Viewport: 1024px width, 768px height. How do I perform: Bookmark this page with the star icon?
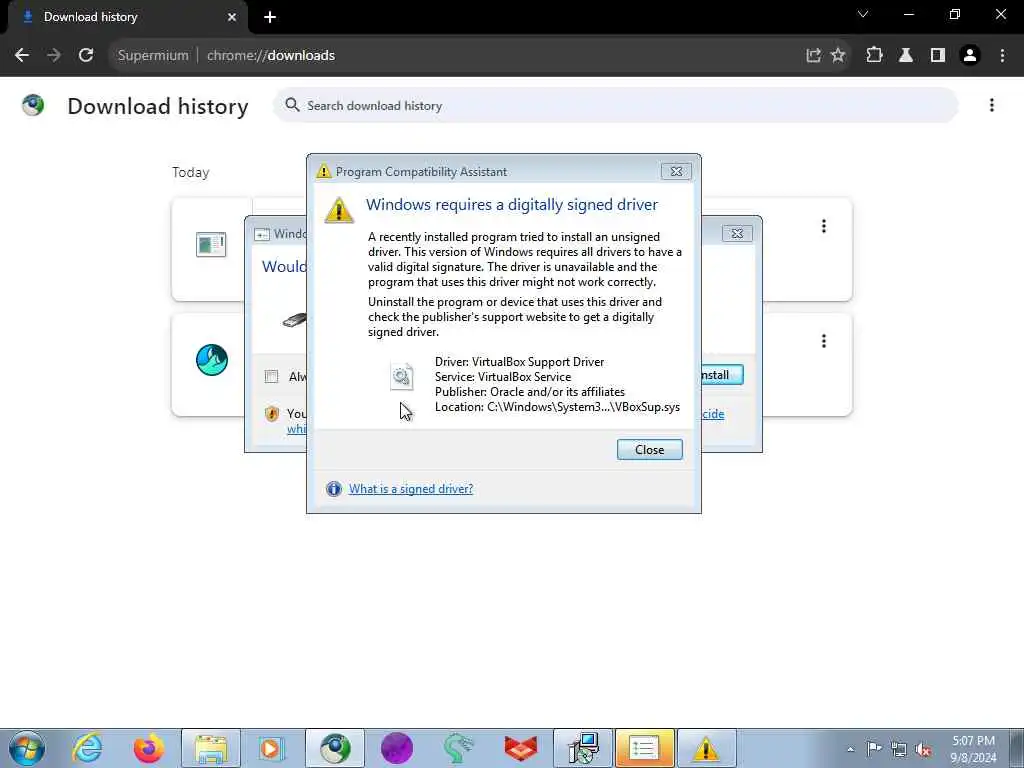point(838,56)
